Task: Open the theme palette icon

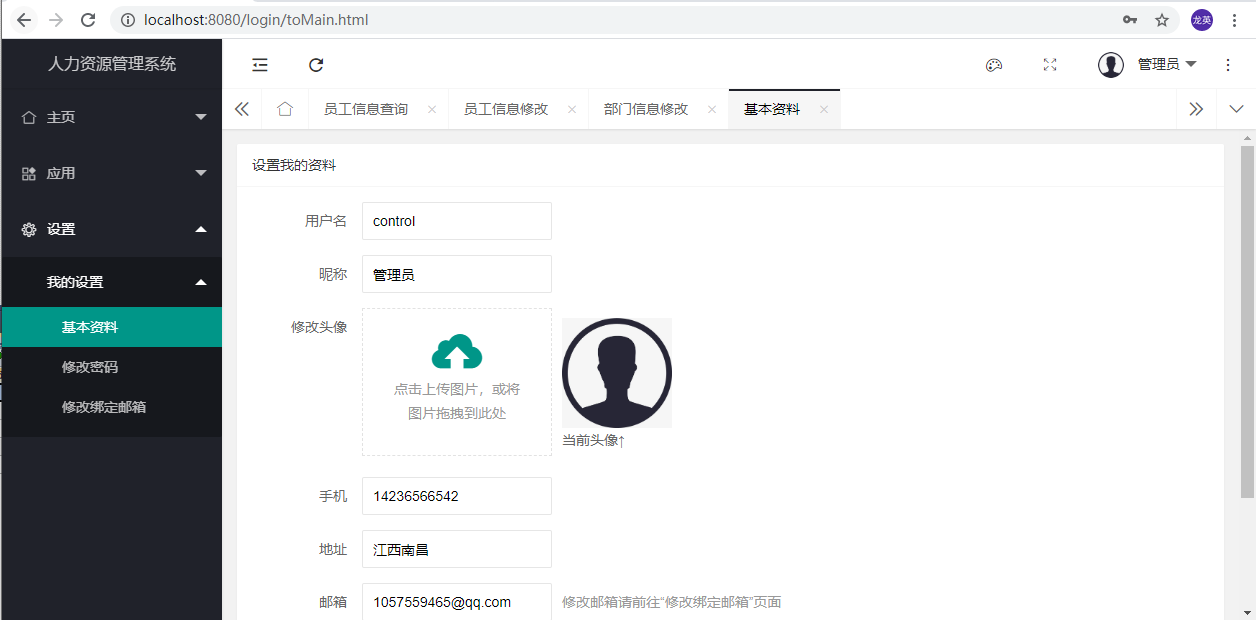Action: (993, 65)
